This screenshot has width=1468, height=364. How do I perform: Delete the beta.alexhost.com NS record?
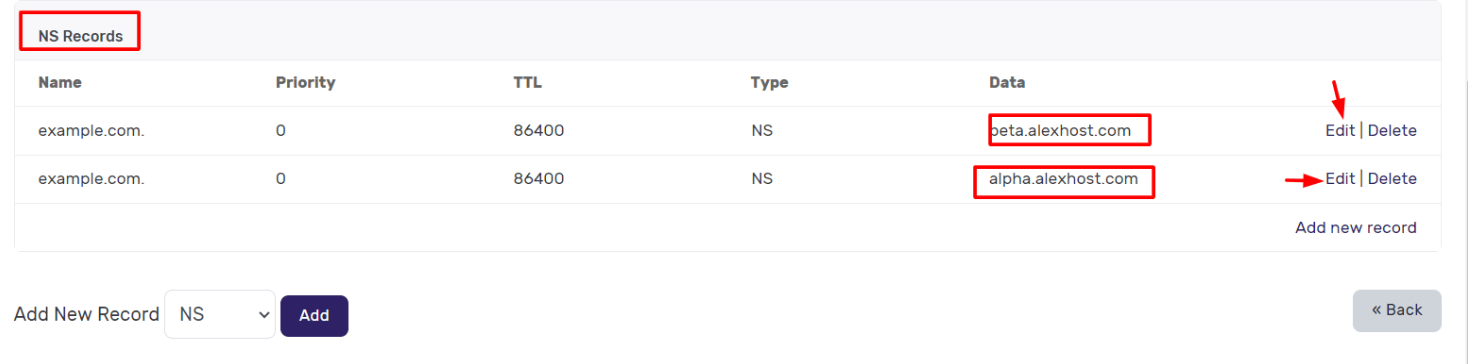coord(1392,130)
